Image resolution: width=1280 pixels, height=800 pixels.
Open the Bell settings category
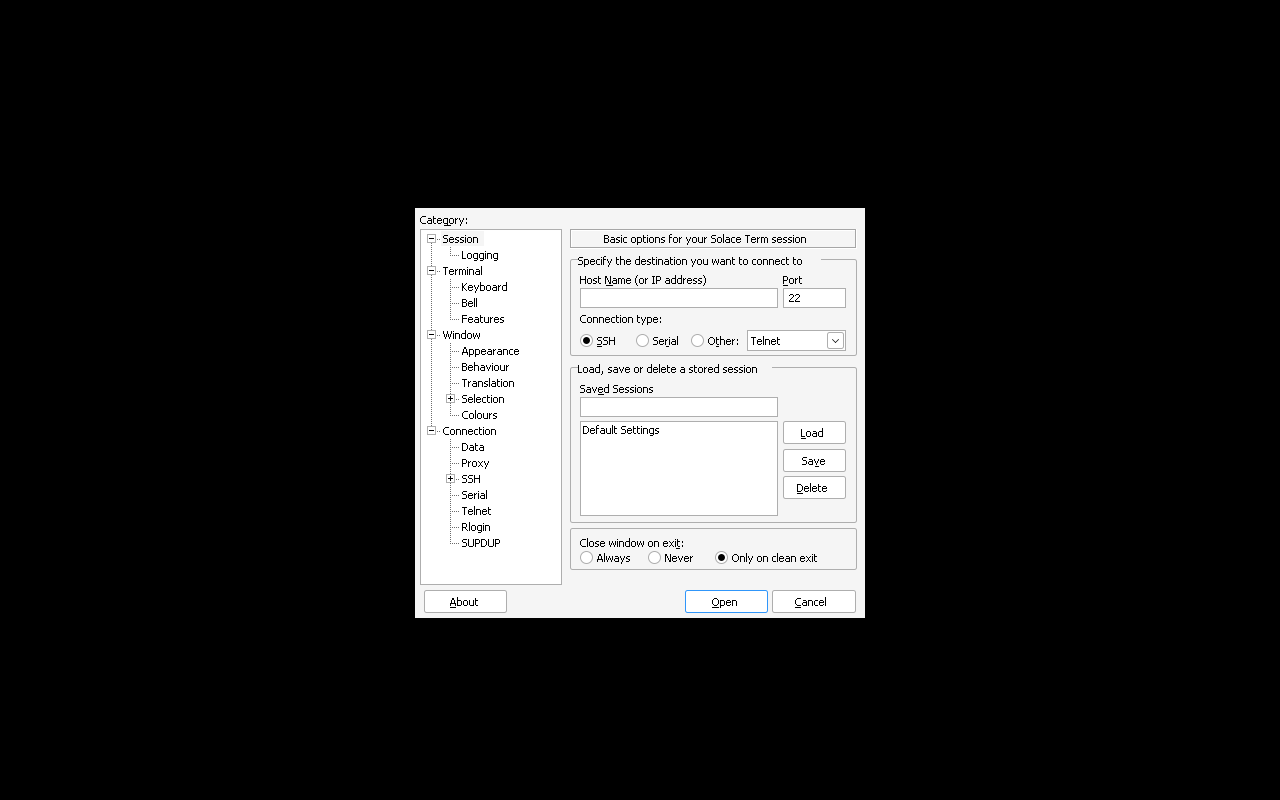[469, 303]
